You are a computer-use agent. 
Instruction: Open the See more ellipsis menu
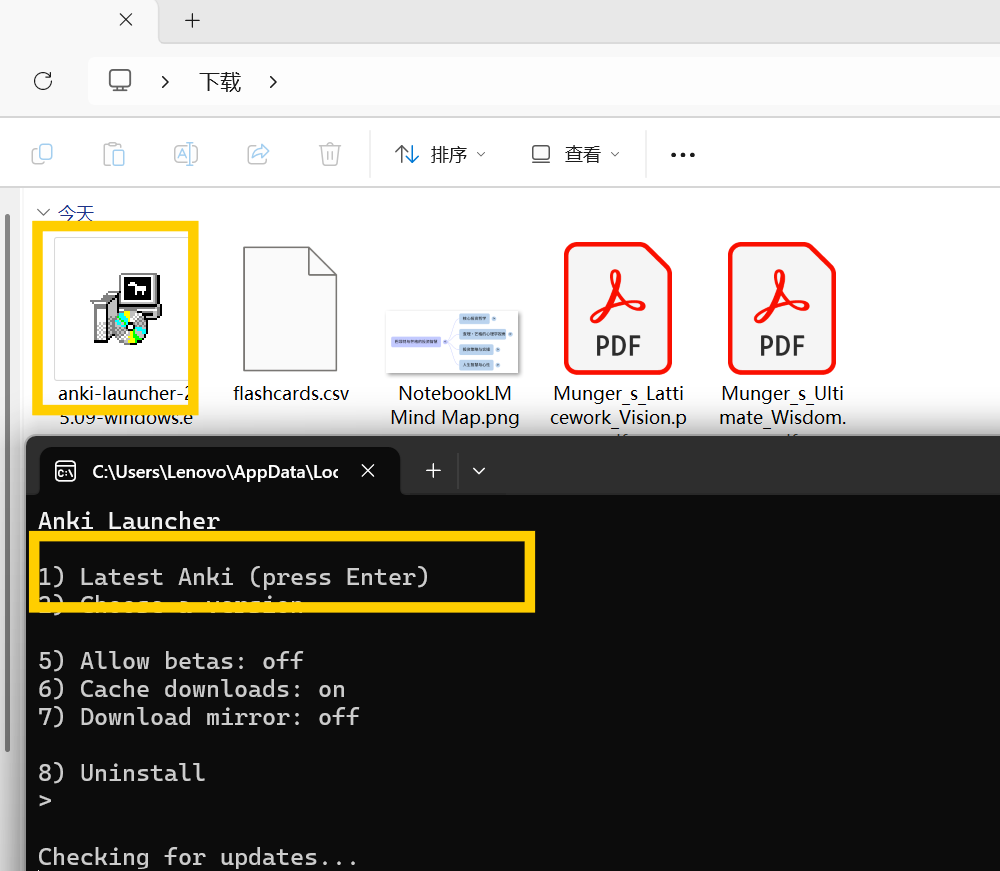[682, 154]
